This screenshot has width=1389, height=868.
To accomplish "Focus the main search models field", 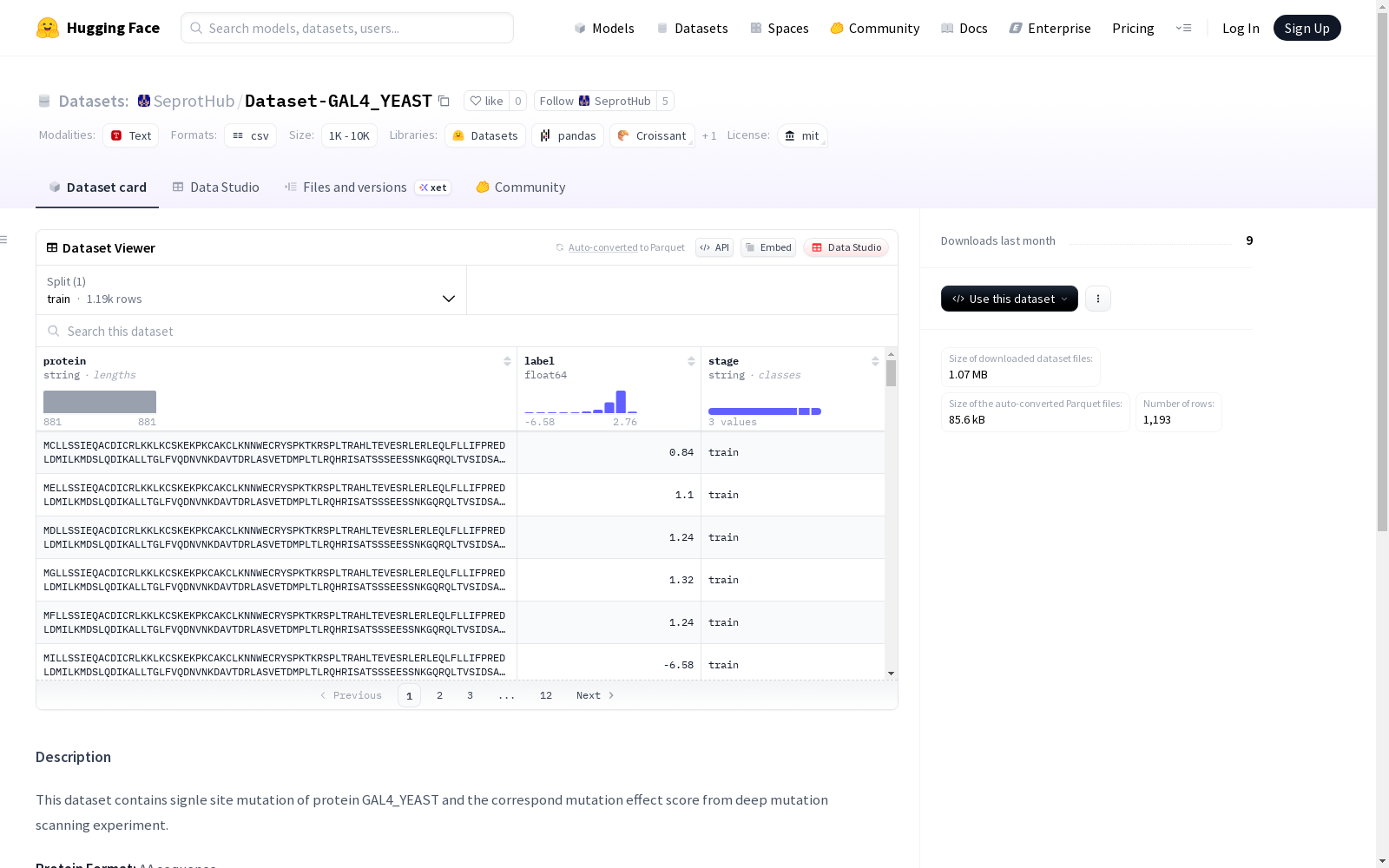I will 347,28.
